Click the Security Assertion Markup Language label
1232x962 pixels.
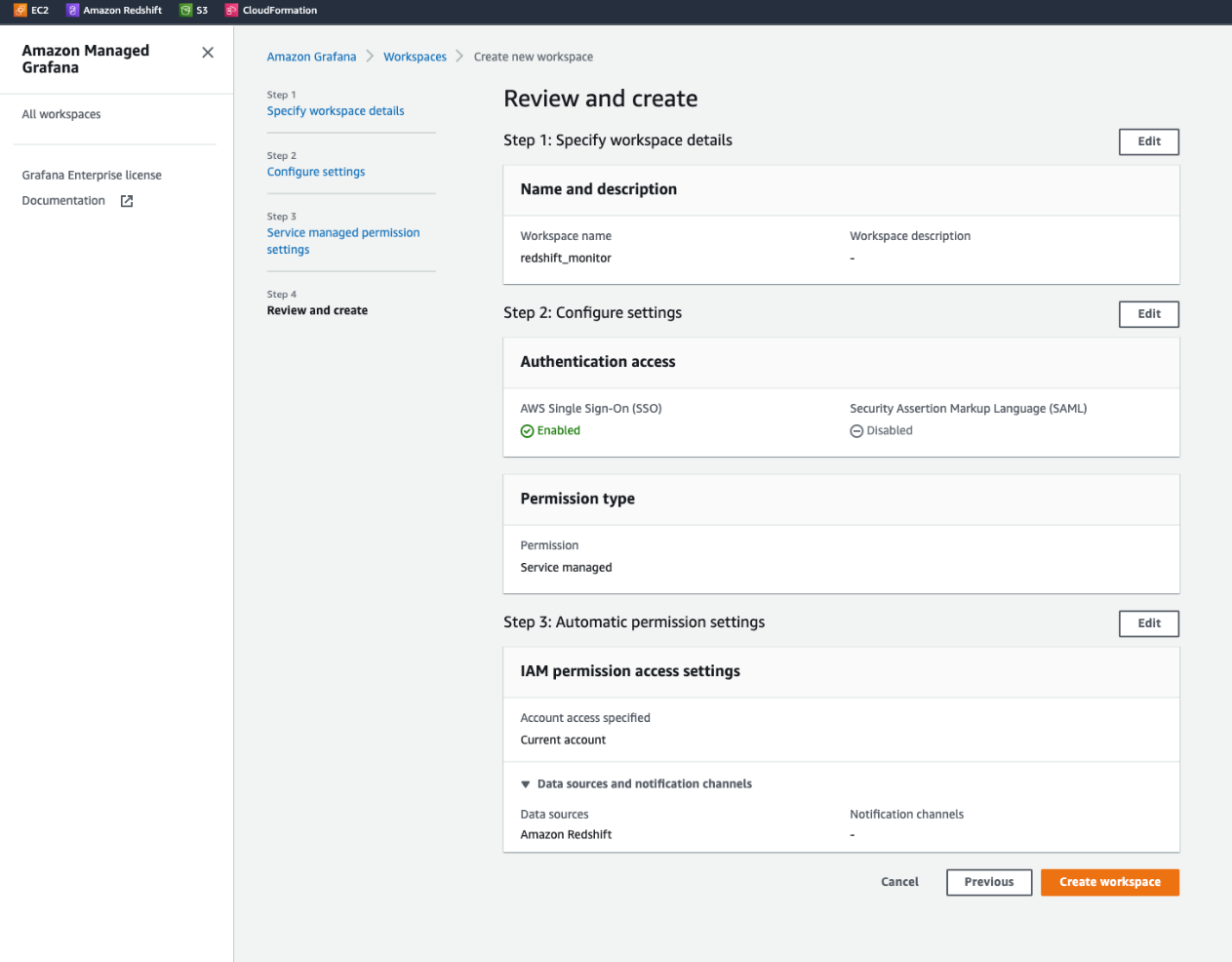click(969, 409)
